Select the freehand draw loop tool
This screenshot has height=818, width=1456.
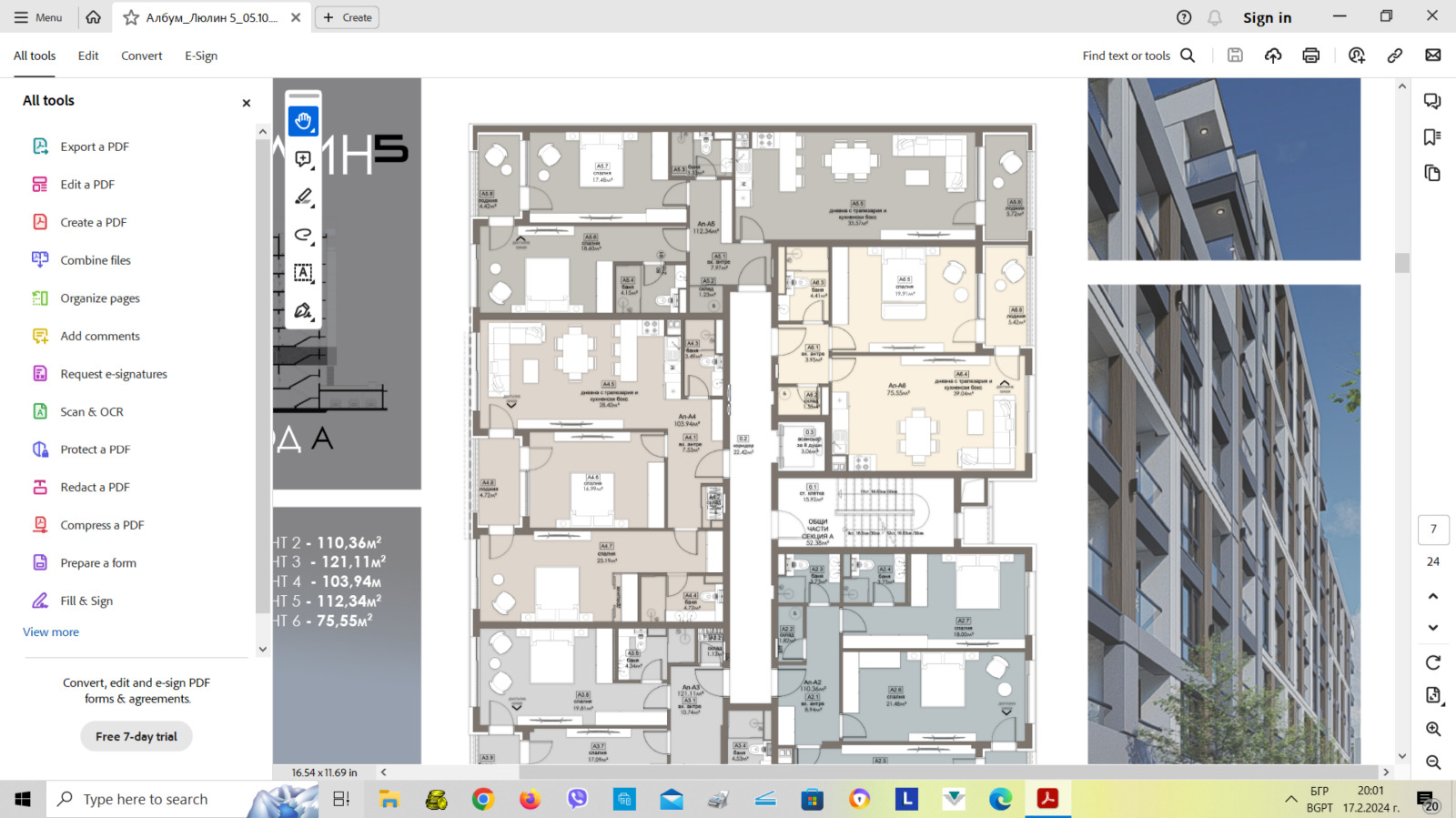tap(303, 235)
